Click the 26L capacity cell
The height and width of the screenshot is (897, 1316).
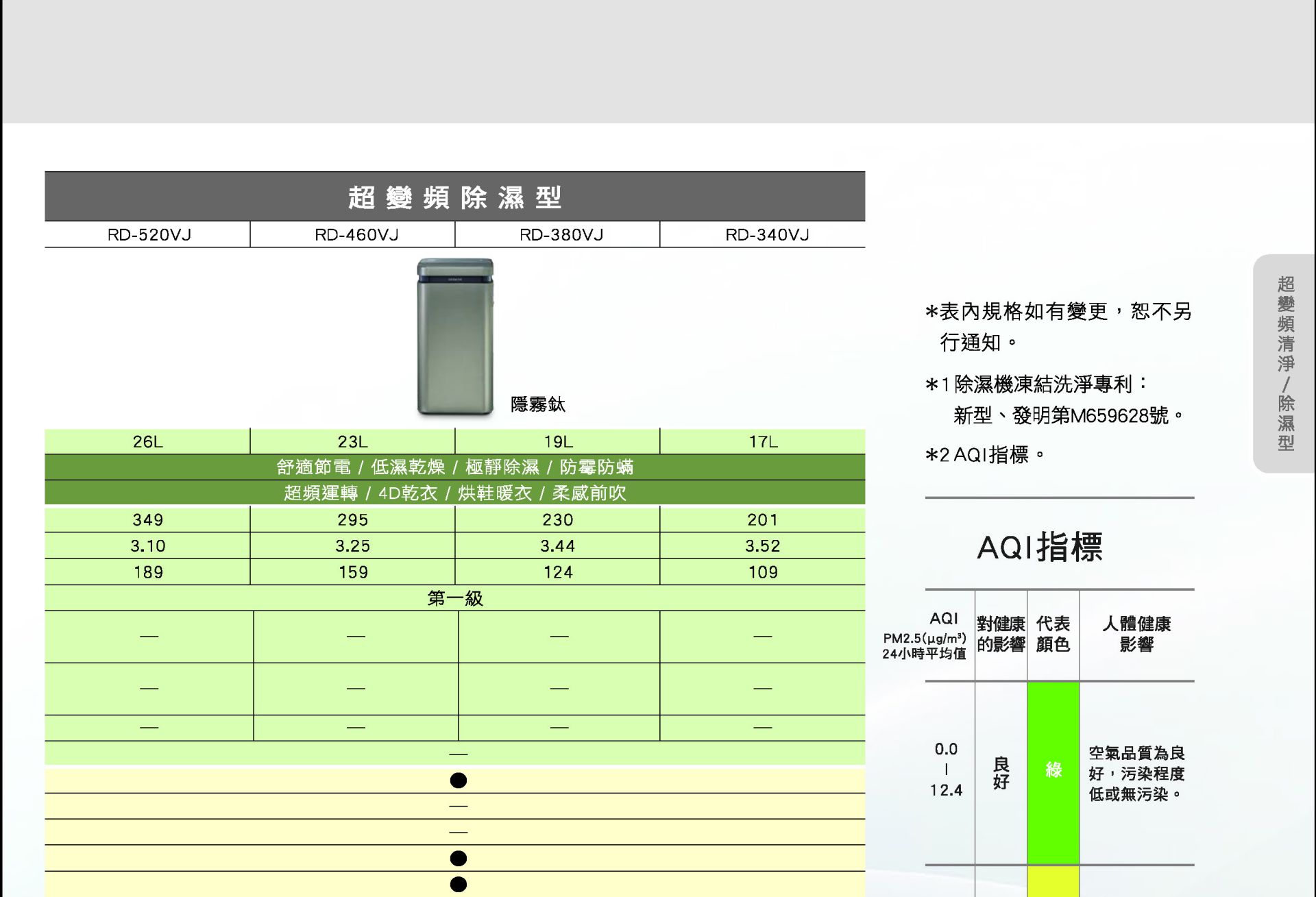point(148,442)
